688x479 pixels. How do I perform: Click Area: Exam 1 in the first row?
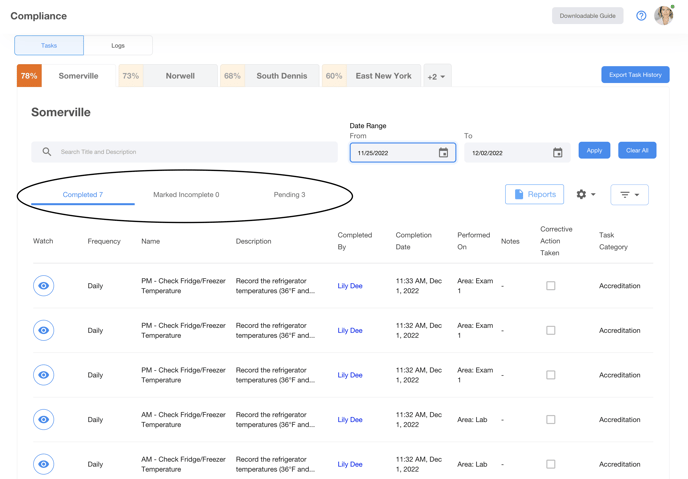pos(475,286)
